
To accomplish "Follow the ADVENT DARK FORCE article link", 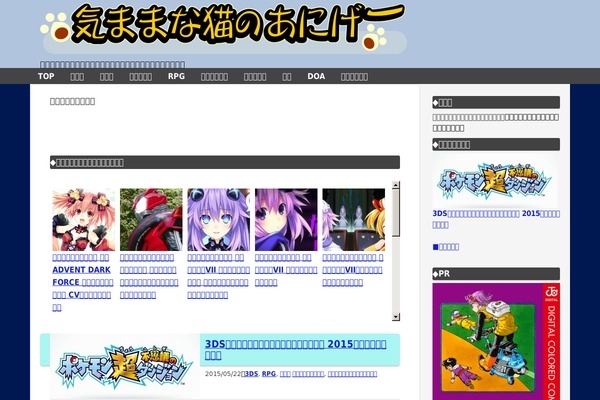I will (x=83, y=282).
